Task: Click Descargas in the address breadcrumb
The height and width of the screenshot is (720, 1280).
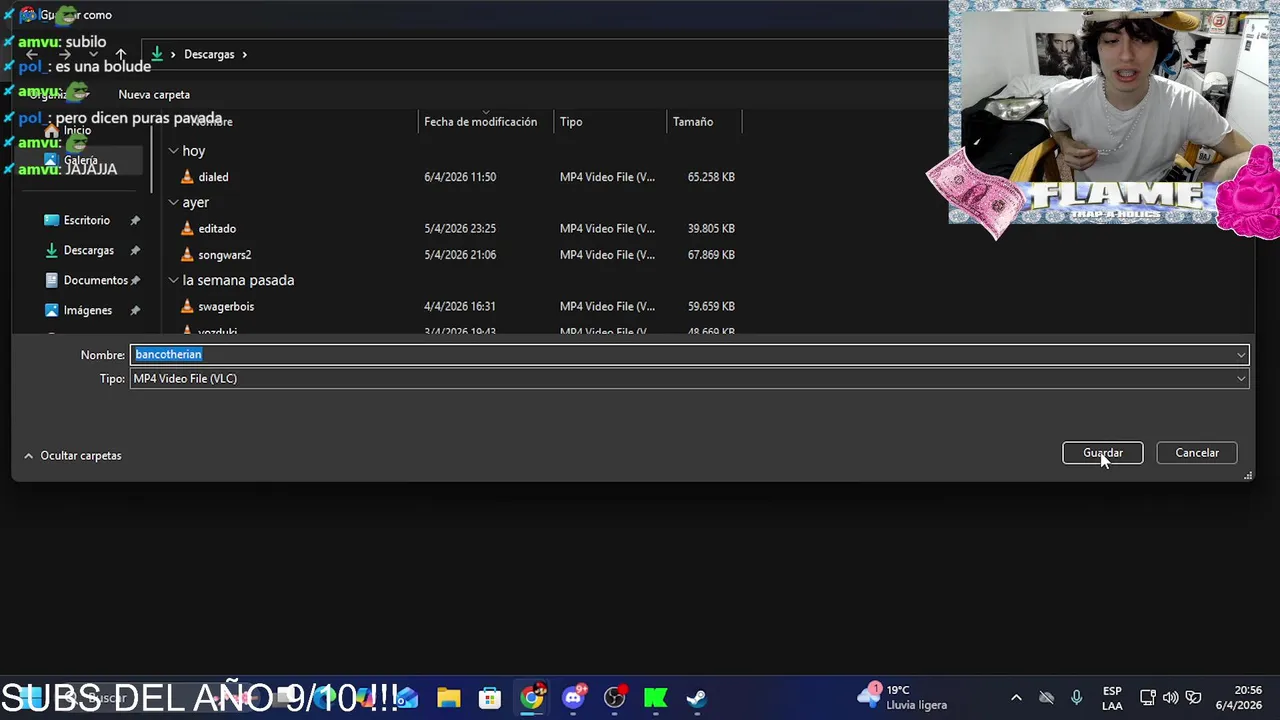Action: click(x=209, y=55)
